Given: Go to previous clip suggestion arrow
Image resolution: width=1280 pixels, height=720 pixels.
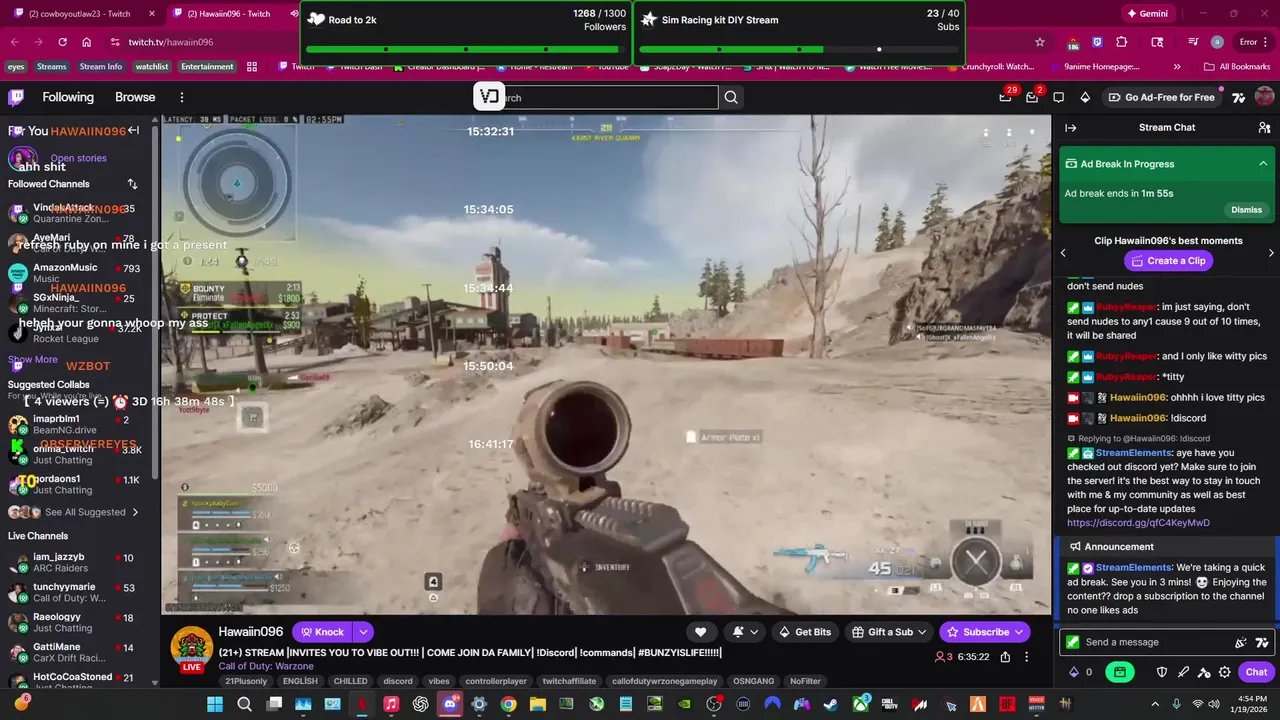Looking at the screenshot, I should (1063, 253).
